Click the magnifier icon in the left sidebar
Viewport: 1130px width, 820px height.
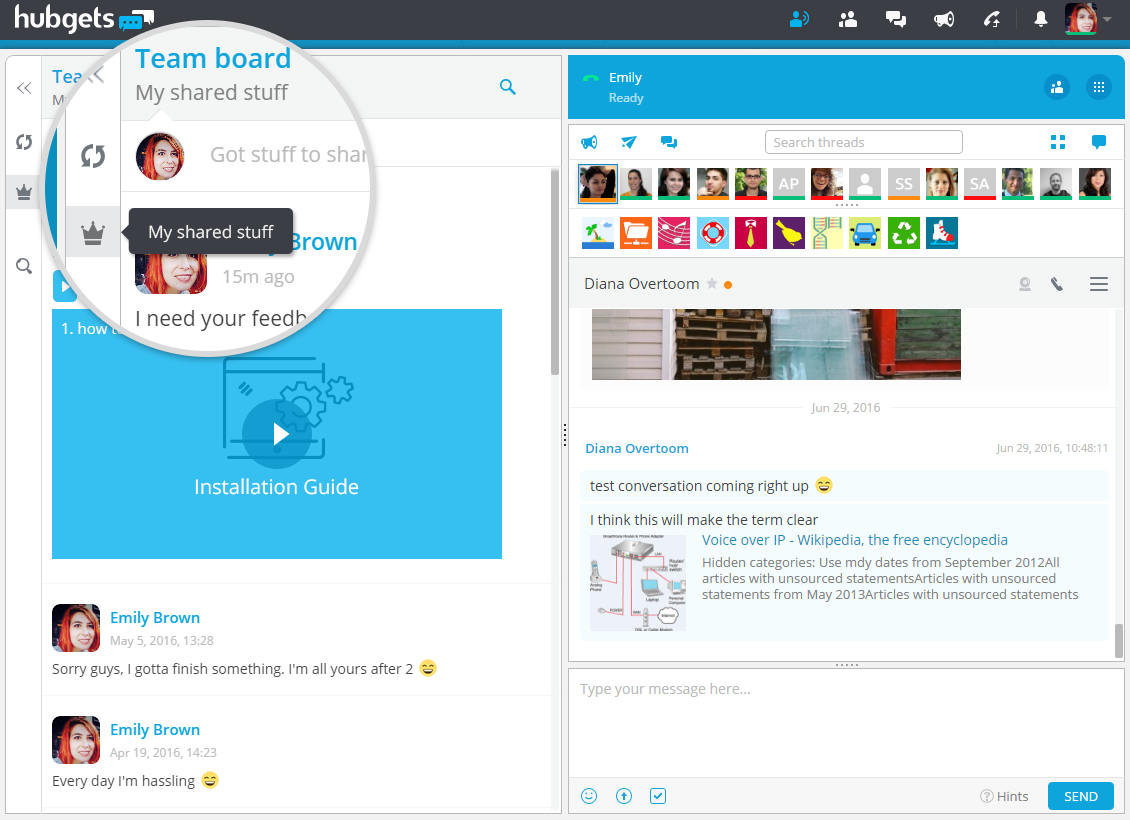[x=24, y=266]
